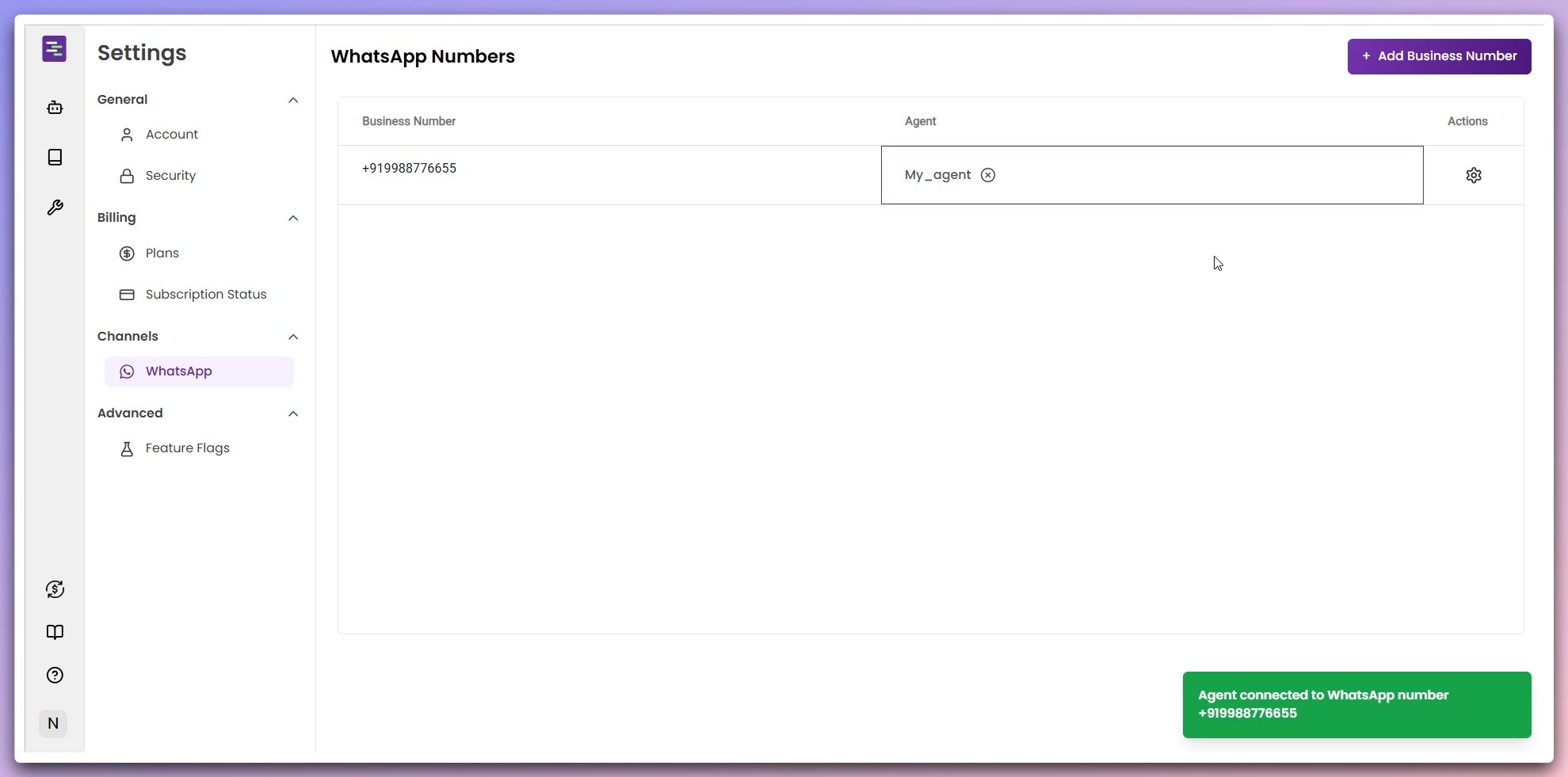Image resolution: width=1568 pixels, height=777 pixels.
Task: Collapse the Advanced section
Action: 293,413
